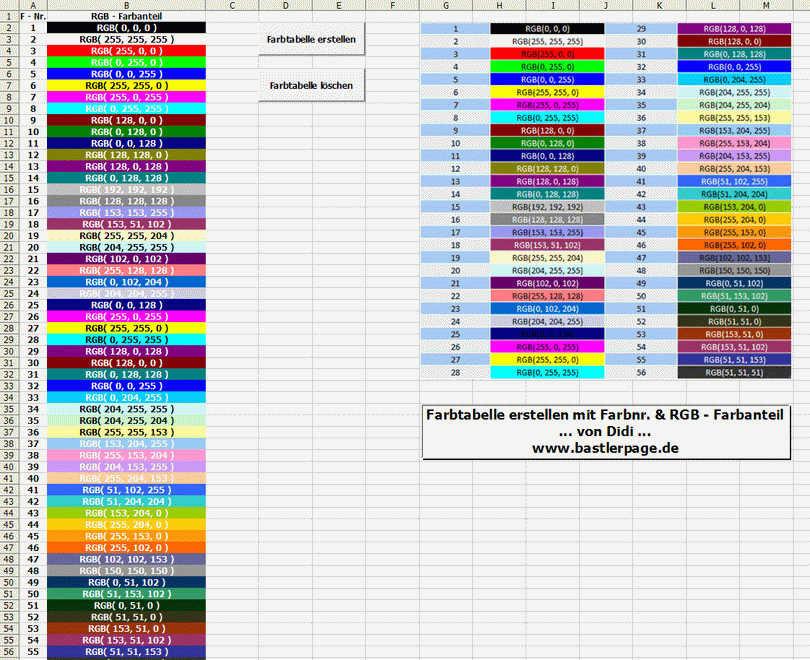
Task: Pick right-table swatch number 21, RGB(102, 0, 102)
Action: (x=548, y=284)
